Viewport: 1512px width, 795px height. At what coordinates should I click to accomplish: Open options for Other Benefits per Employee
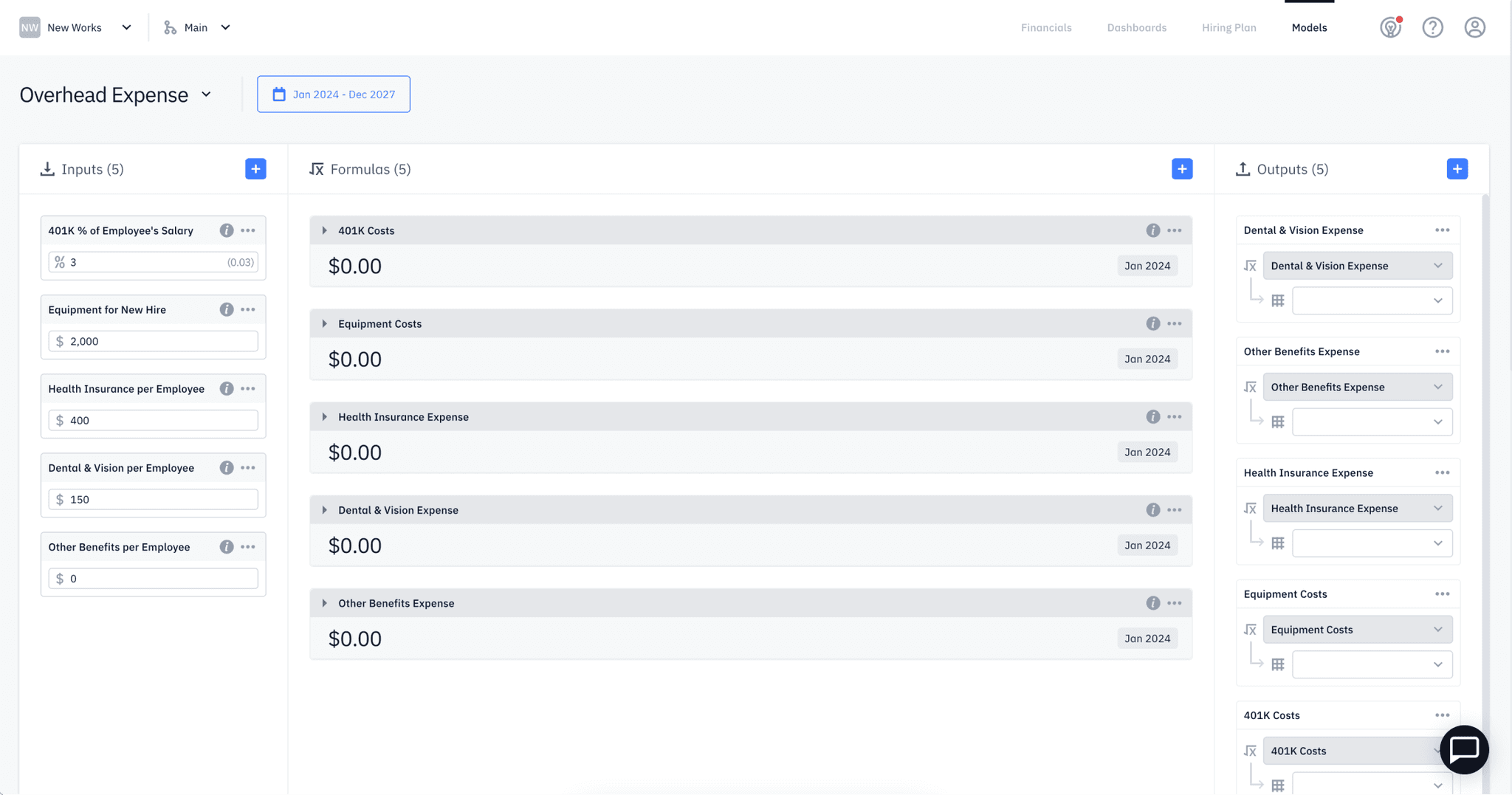point(248,546)
